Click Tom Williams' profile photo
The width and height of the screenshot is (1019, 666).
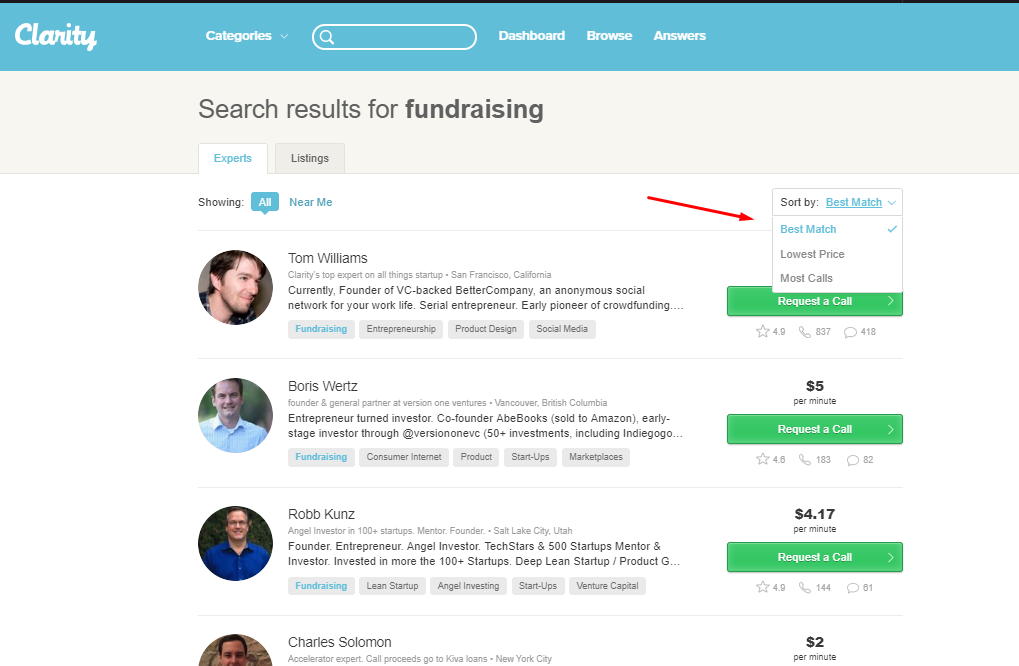tap(235, 287)
